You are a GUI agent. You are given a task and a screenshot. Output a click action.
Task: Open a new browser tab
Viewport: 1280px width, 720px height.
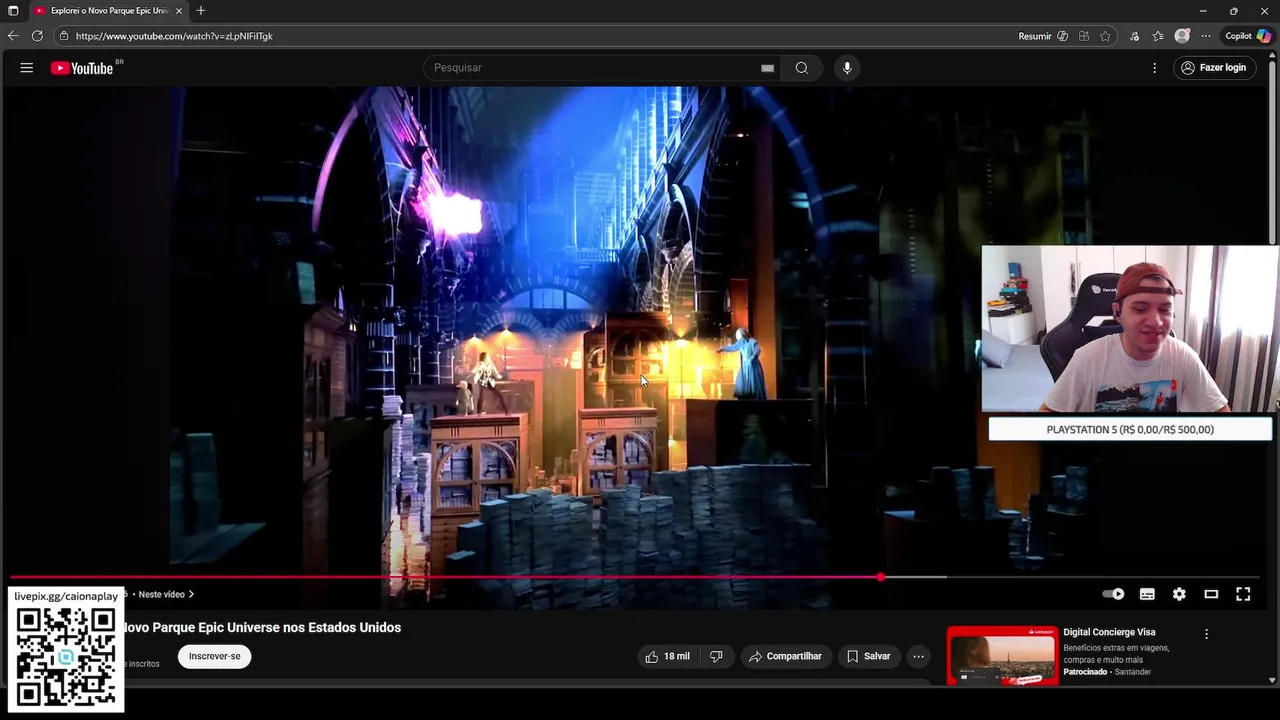(x=201, y=11)
